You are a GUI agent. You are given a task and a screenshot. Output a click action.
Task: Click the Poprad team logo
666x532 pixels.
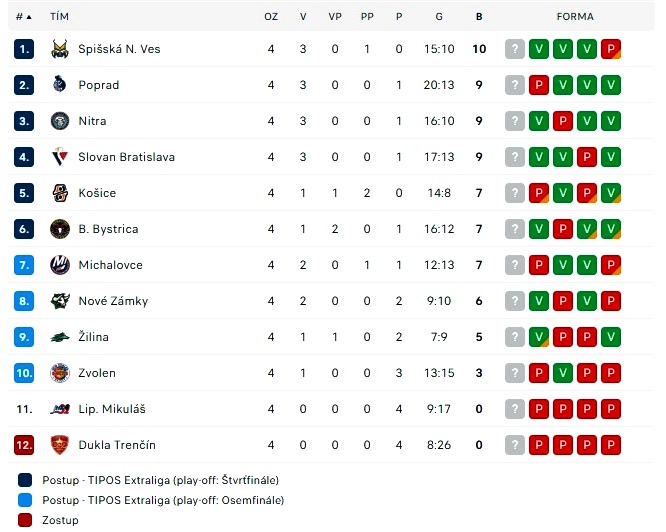tap(60, 84)
